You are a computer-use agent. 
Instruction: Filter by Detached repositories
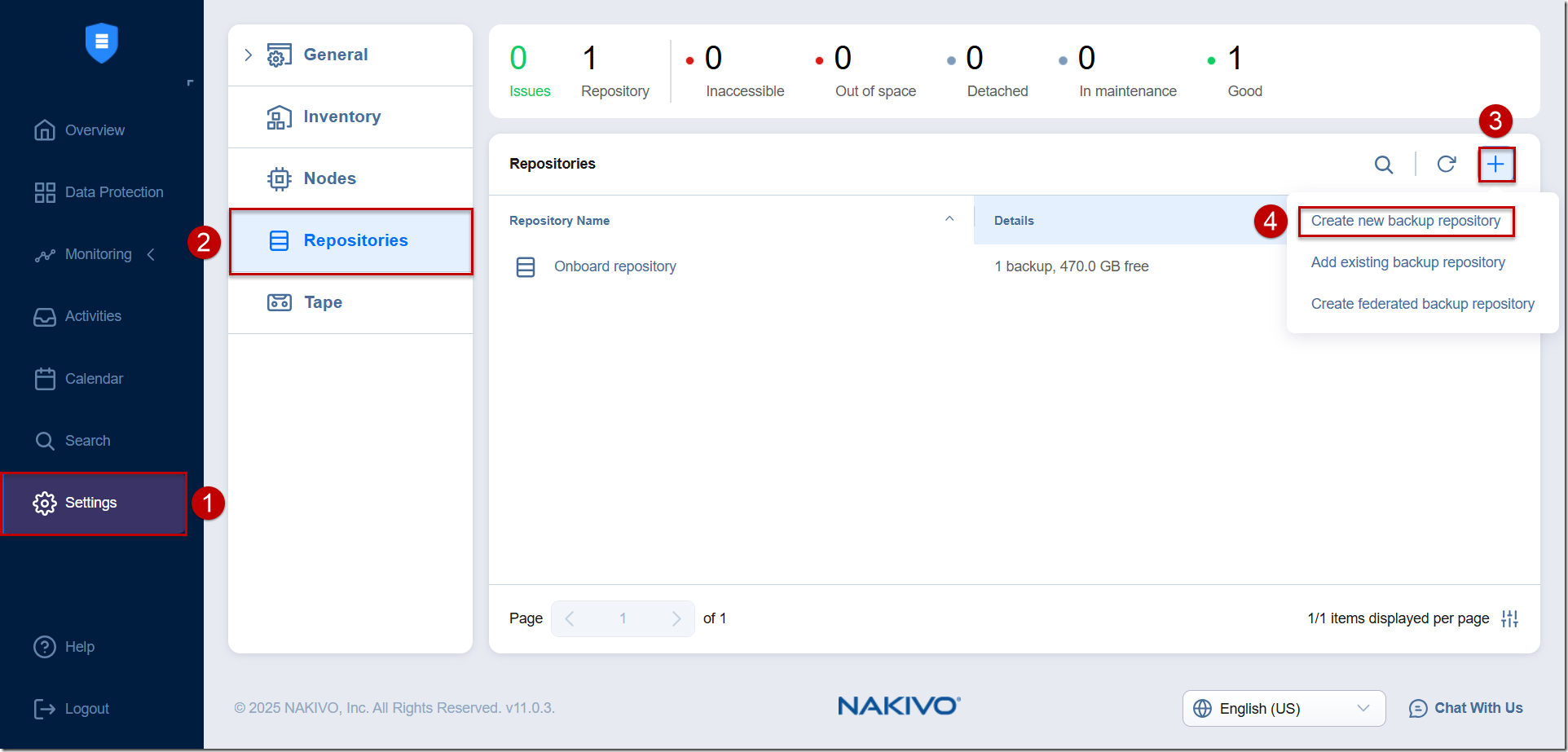click(988, 71)
